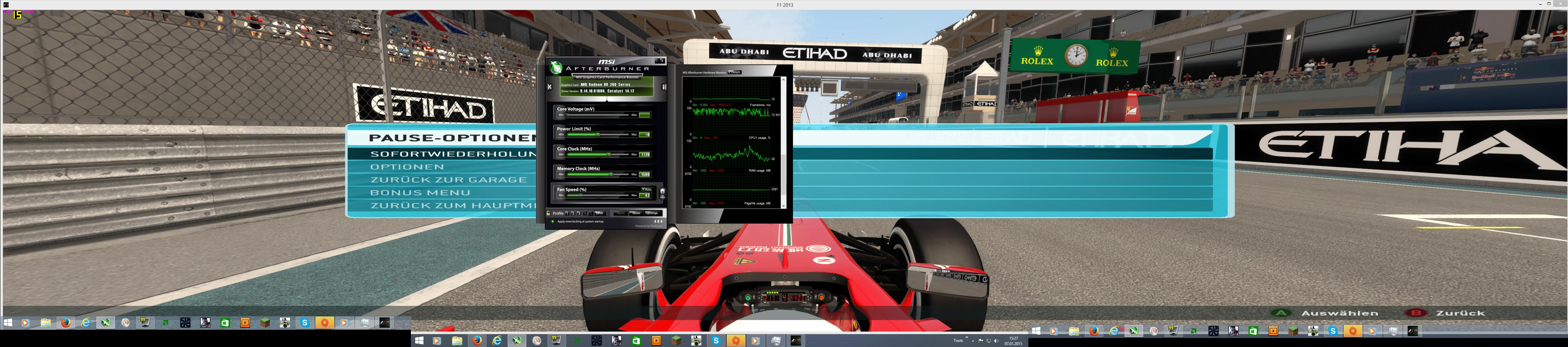Click the Core Clock value field 1120
Viewport: 1568px width, 347px height.
coord(645,155)
